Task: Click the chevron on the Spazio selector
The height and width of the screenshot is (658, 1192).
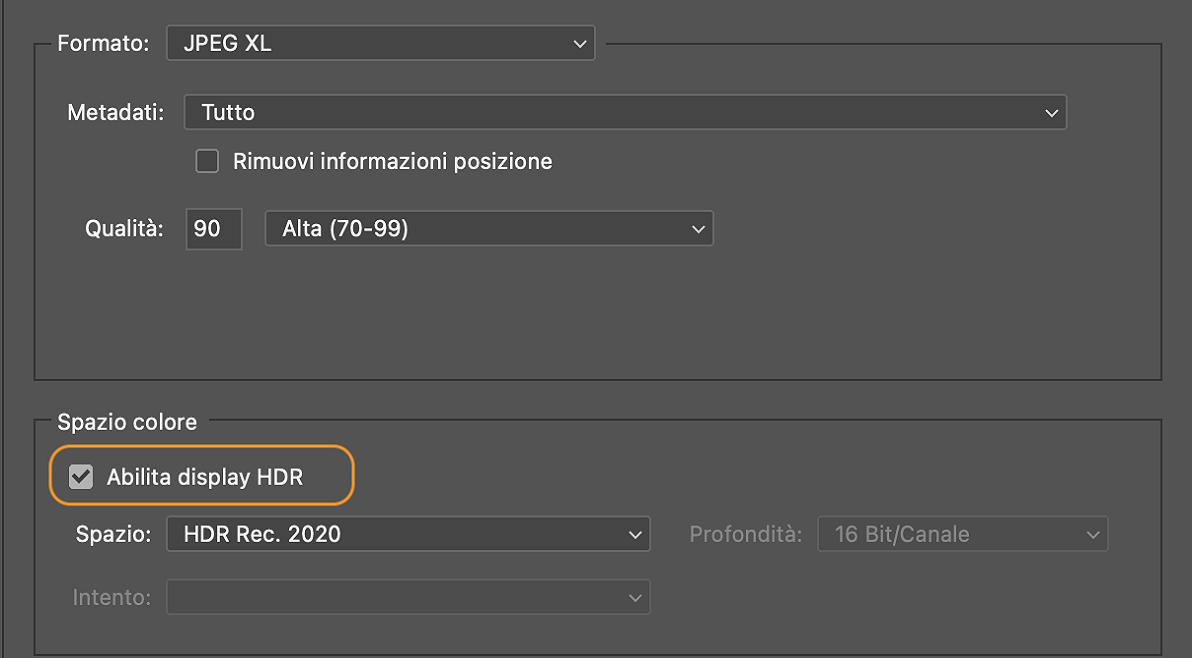Action: click(635, 534)
